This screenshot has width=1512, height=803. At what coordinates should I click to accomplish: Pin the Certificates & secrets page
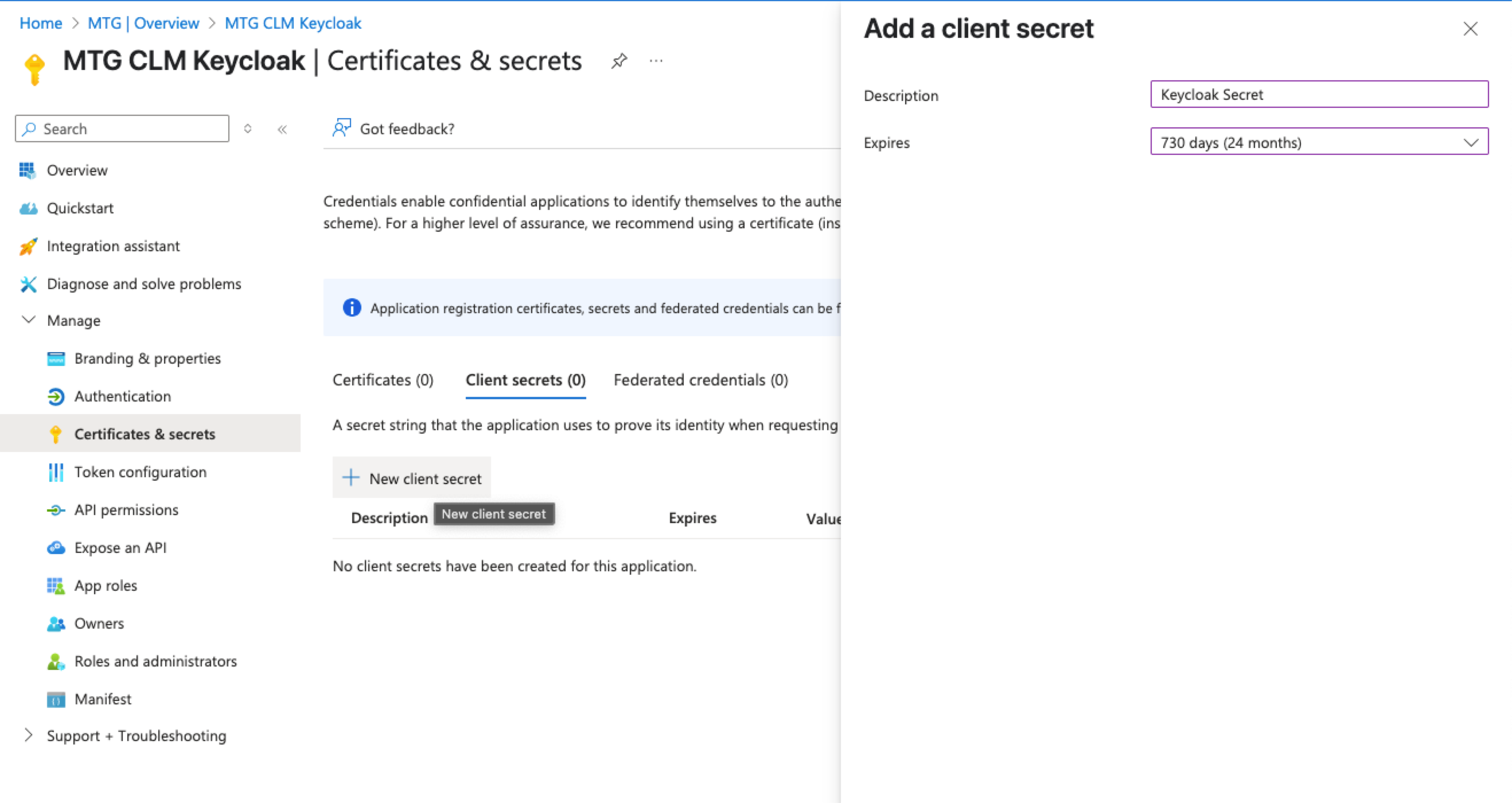pos(619,60)
